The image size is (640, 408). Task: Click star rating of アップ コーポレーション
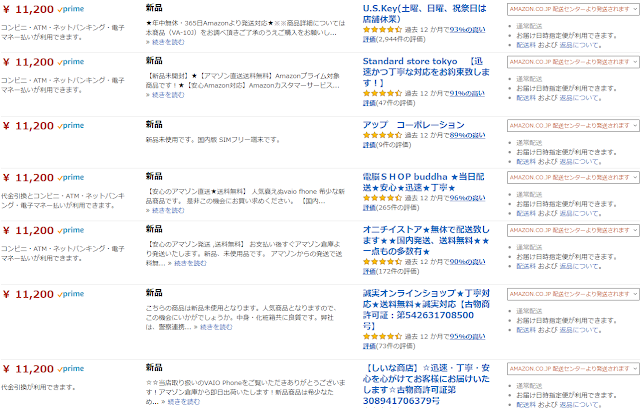tap(382, 135)
